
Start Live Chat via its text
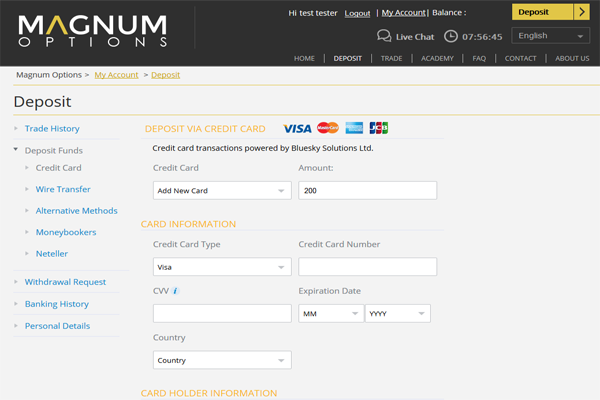click(x=415, y=37)
